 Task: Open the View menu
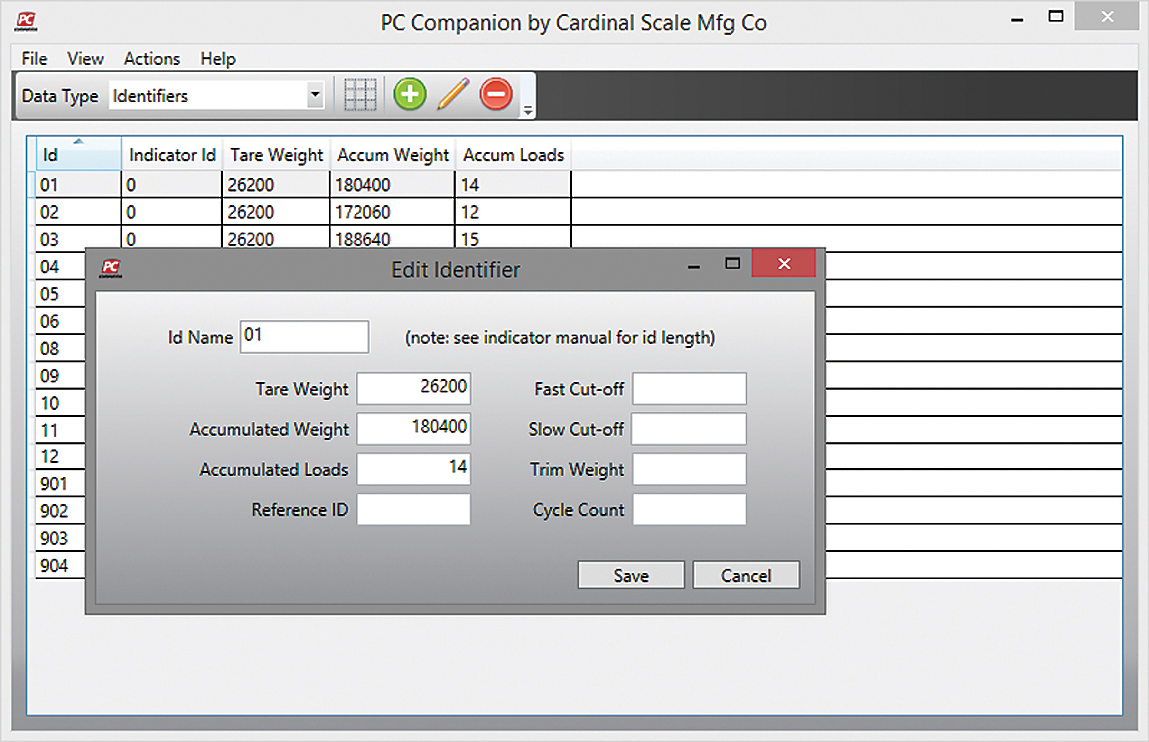pyautogui.click(x=85, y=59)
